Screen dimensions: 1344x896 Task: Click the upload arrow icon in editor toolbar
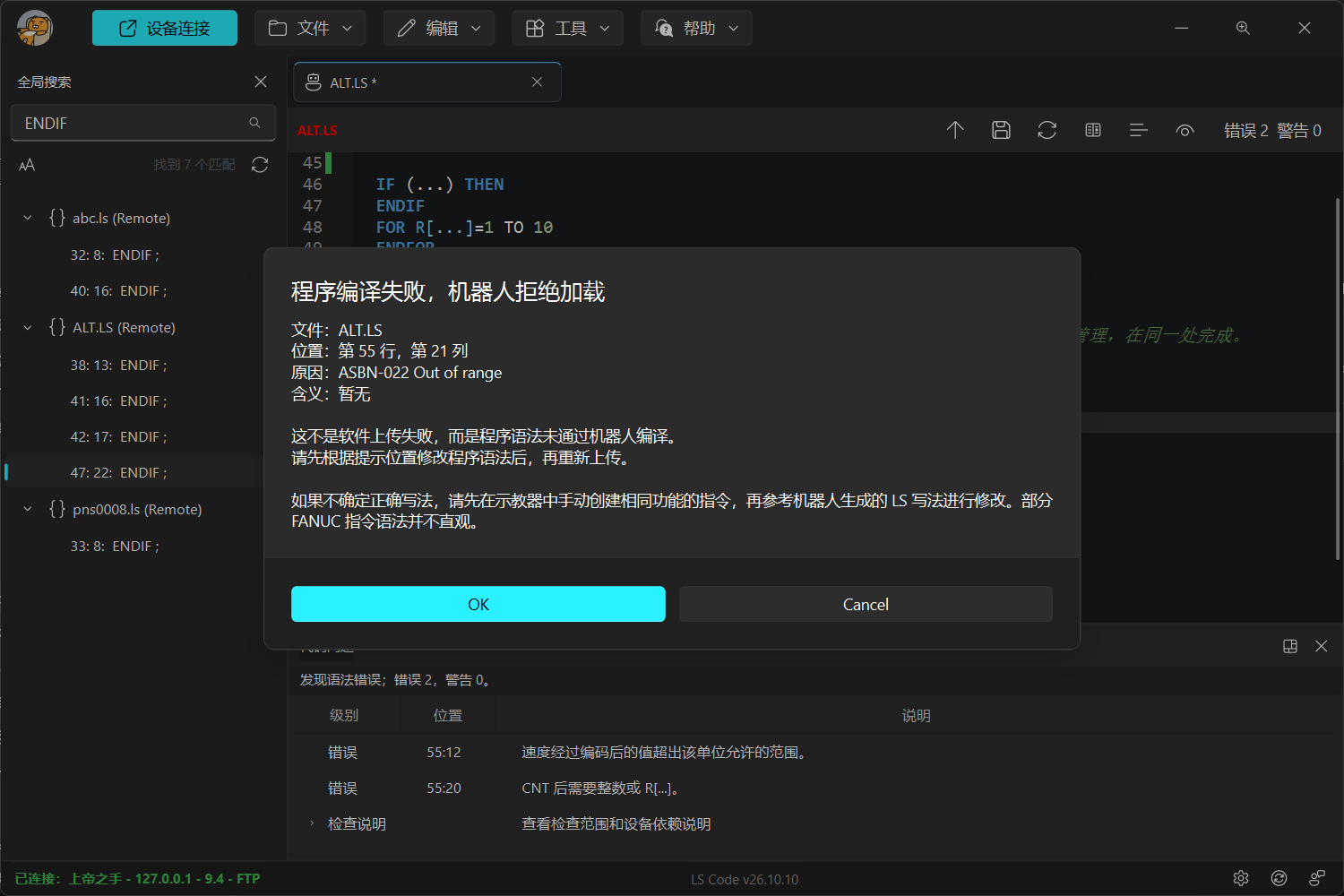[x=955, y=130]
